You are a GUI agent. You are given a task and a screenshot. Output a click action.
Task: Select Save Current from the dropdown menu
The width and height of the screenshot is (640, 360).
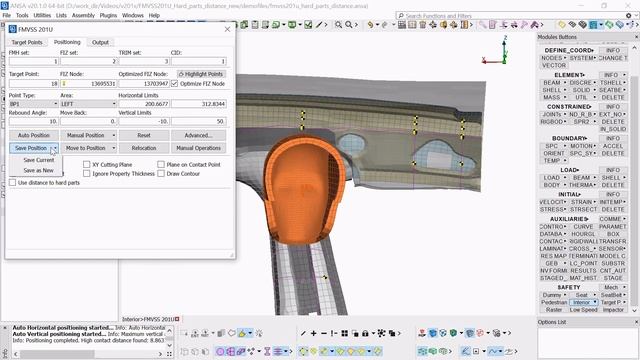[38, 160]
